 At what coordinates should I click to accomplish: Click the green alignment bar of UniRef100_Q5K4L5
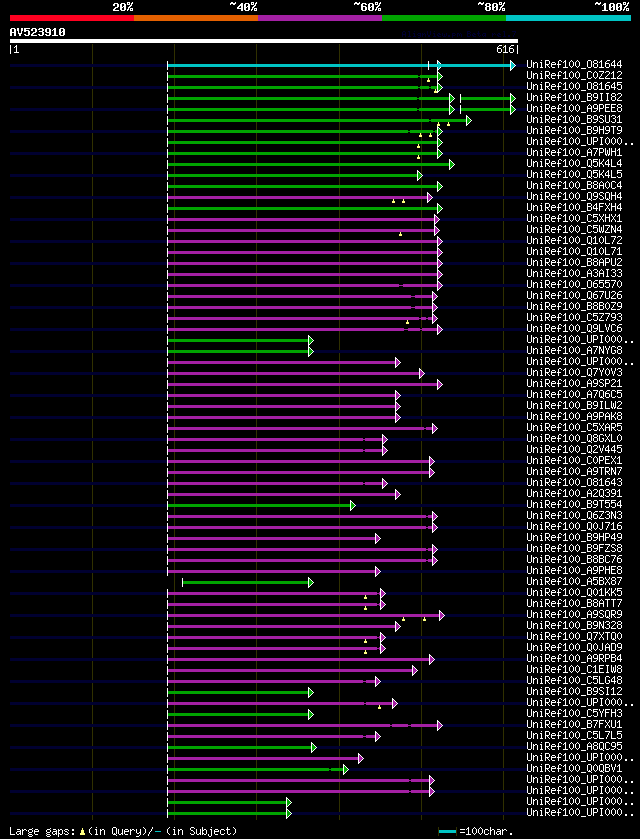(x=294, y=175)
